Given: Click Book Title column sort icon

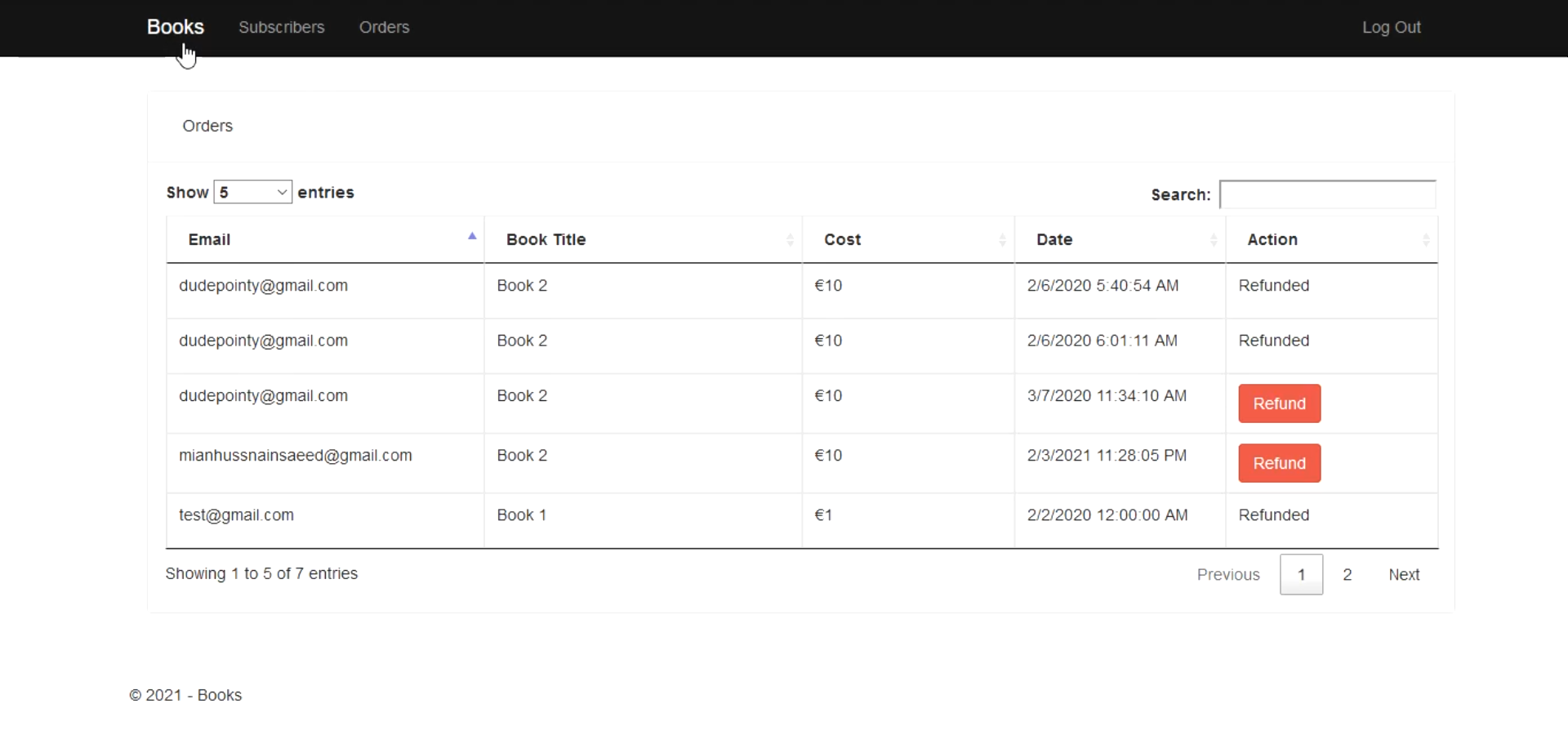Looking at the screenshot, I should tap(790, 240).
